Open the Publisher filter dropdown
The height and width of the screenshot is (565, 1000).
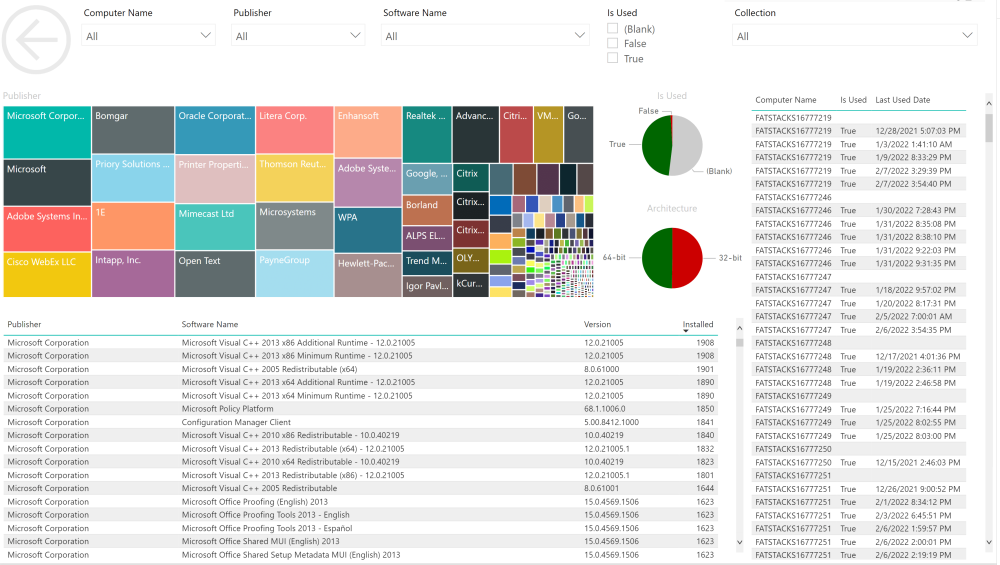pos(298,36)
